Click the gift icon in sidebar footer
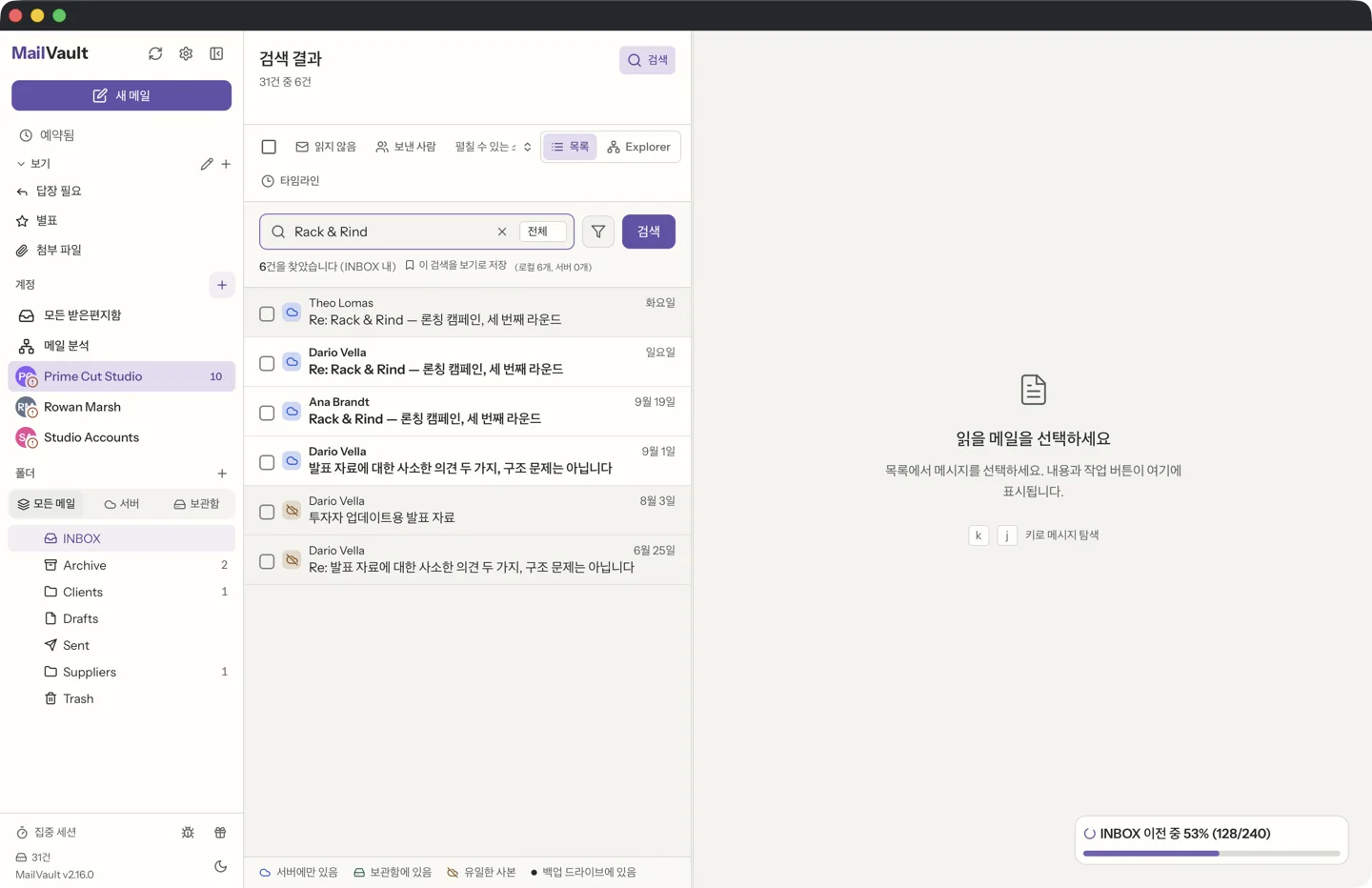Image resolution: width=1372 pixels, height=888 pixels. coord(220,833)
